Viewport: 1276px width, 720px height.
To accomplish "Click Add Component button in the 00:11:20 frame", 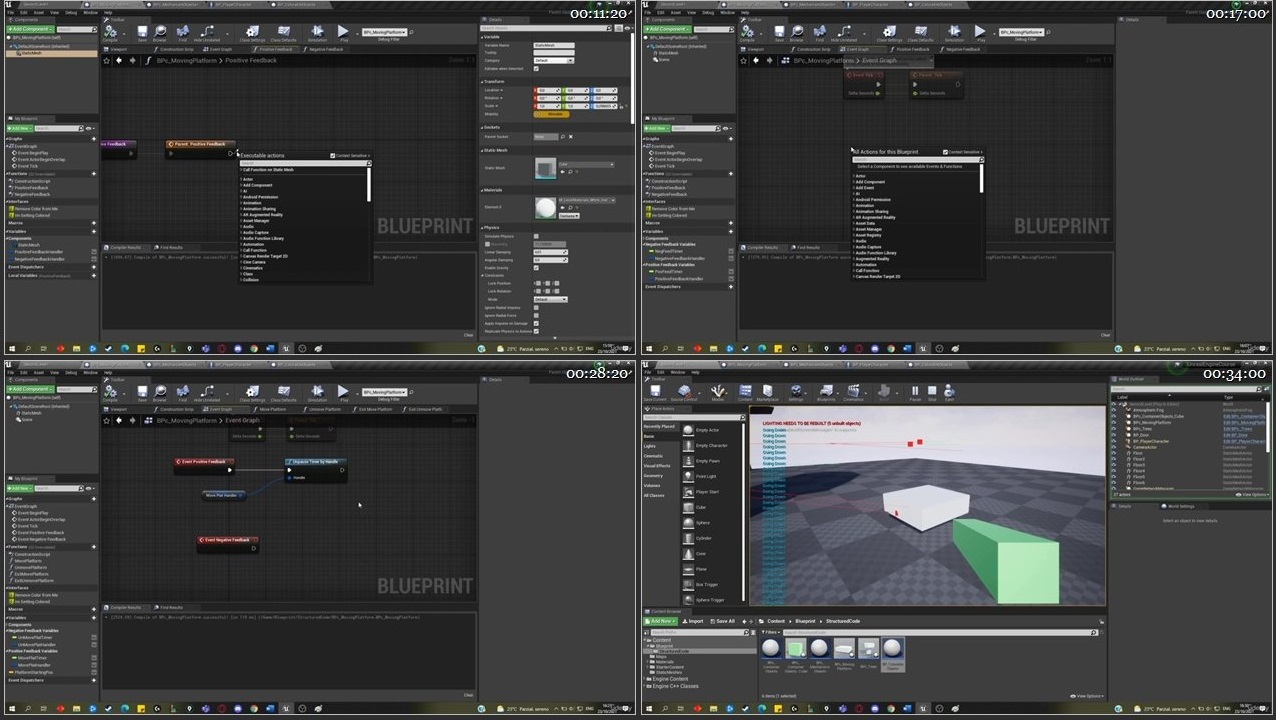I will pyautogui.click(x=29, y=29).
